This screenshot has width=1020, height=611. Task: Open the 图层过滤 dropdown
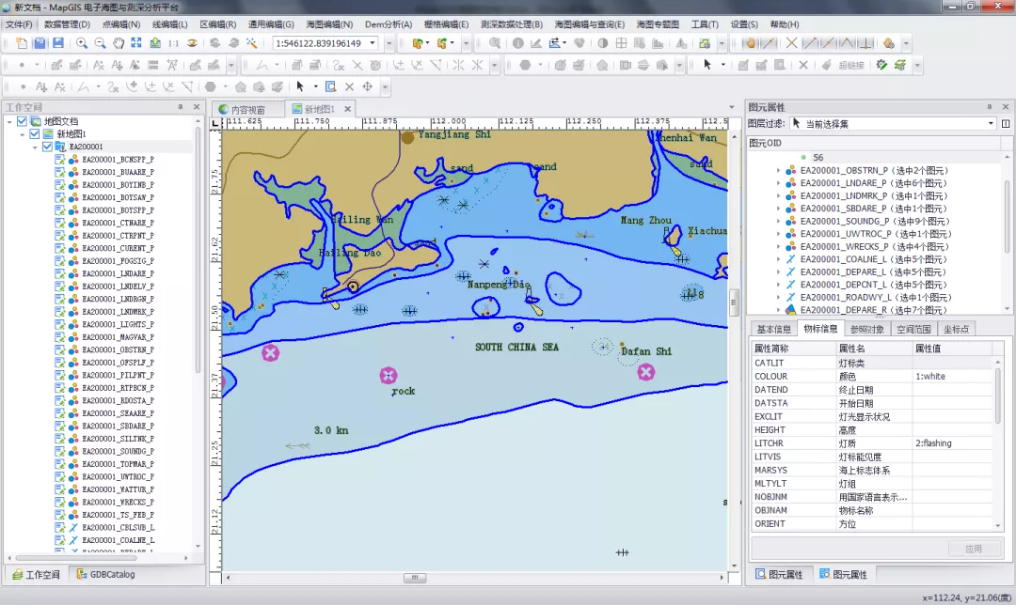click(x=991, y=124)
